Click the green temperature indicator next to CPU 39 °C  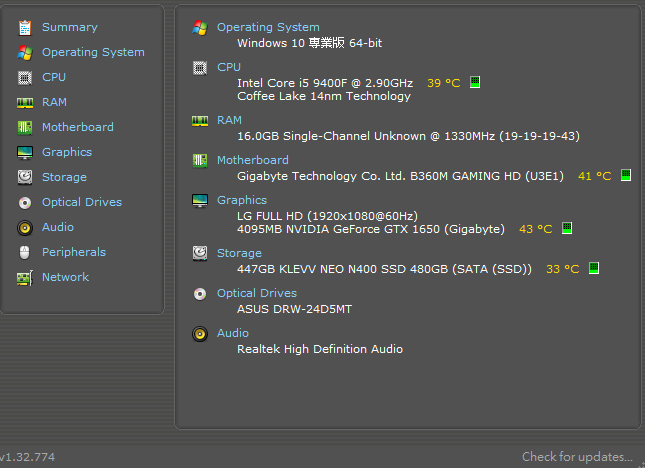point(475,82)
